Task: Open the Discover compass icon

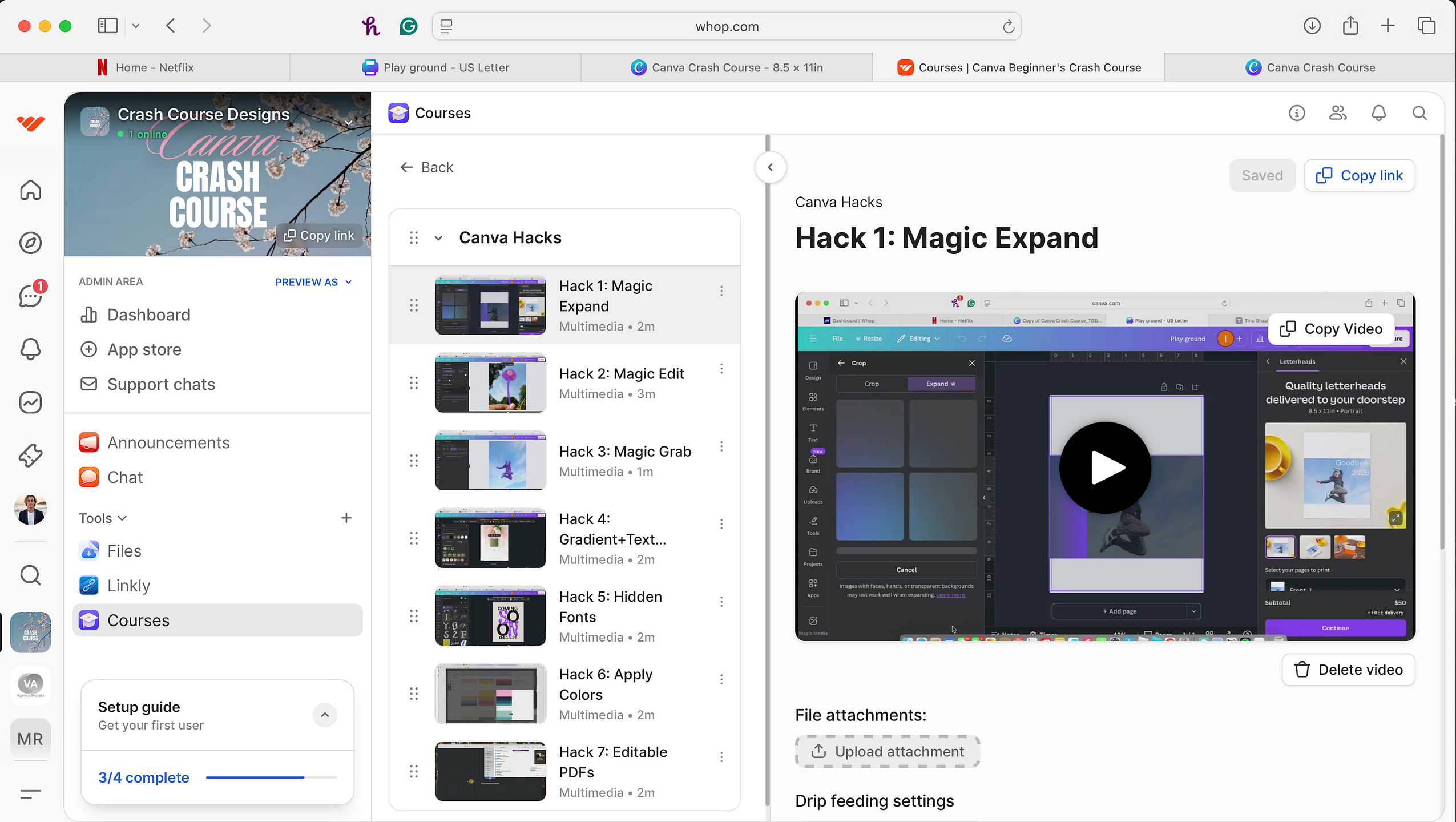Action: (30, 243)
